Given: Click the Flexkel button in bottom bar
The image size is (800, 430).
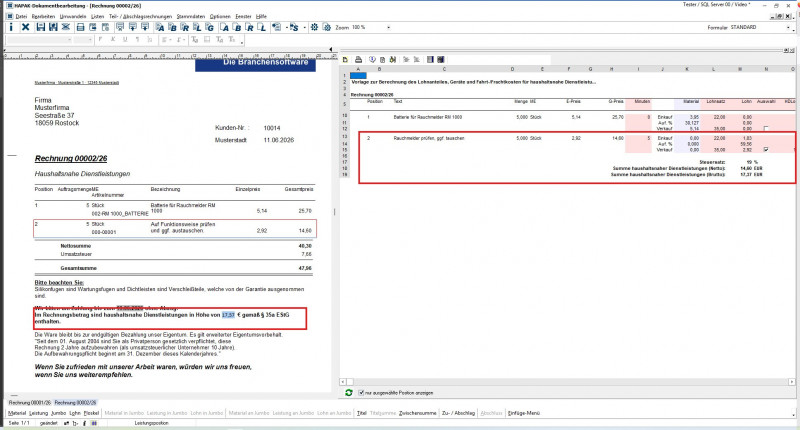Looking at the screenshot, I should pos(91,413).
